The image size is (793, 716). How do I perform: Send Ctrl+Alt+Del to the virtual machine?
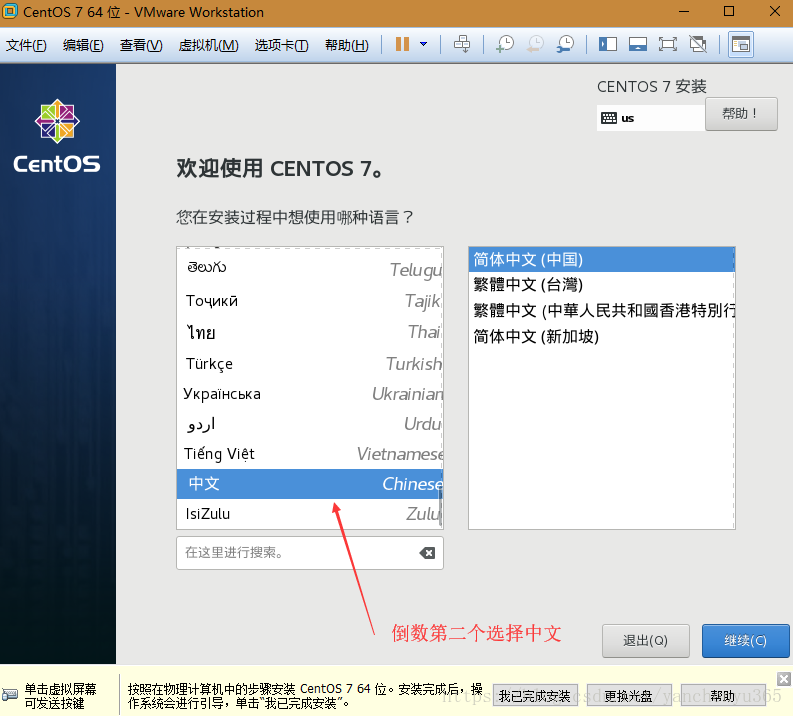coord(462,44)
